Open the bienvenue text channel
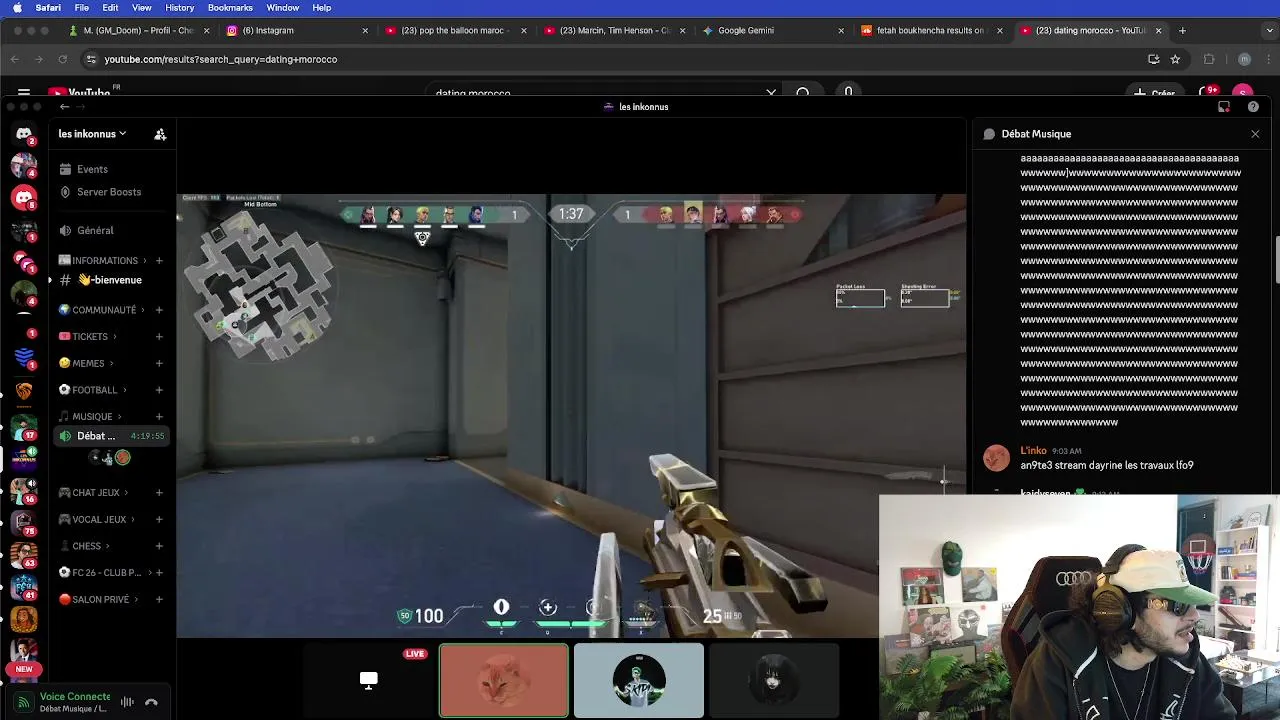1280x720 pixels. (x=112, y=280)
